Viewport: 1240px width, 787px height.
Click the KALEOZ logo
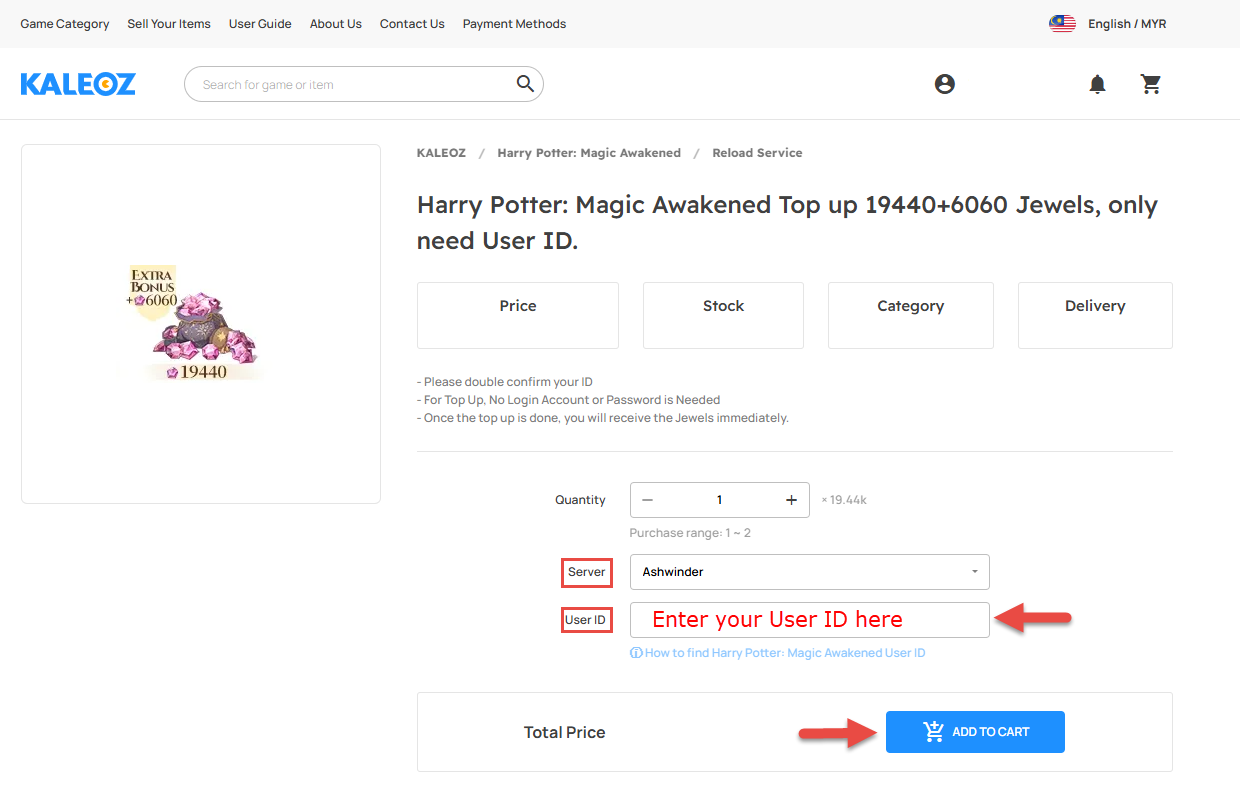[x=78, y=84]
